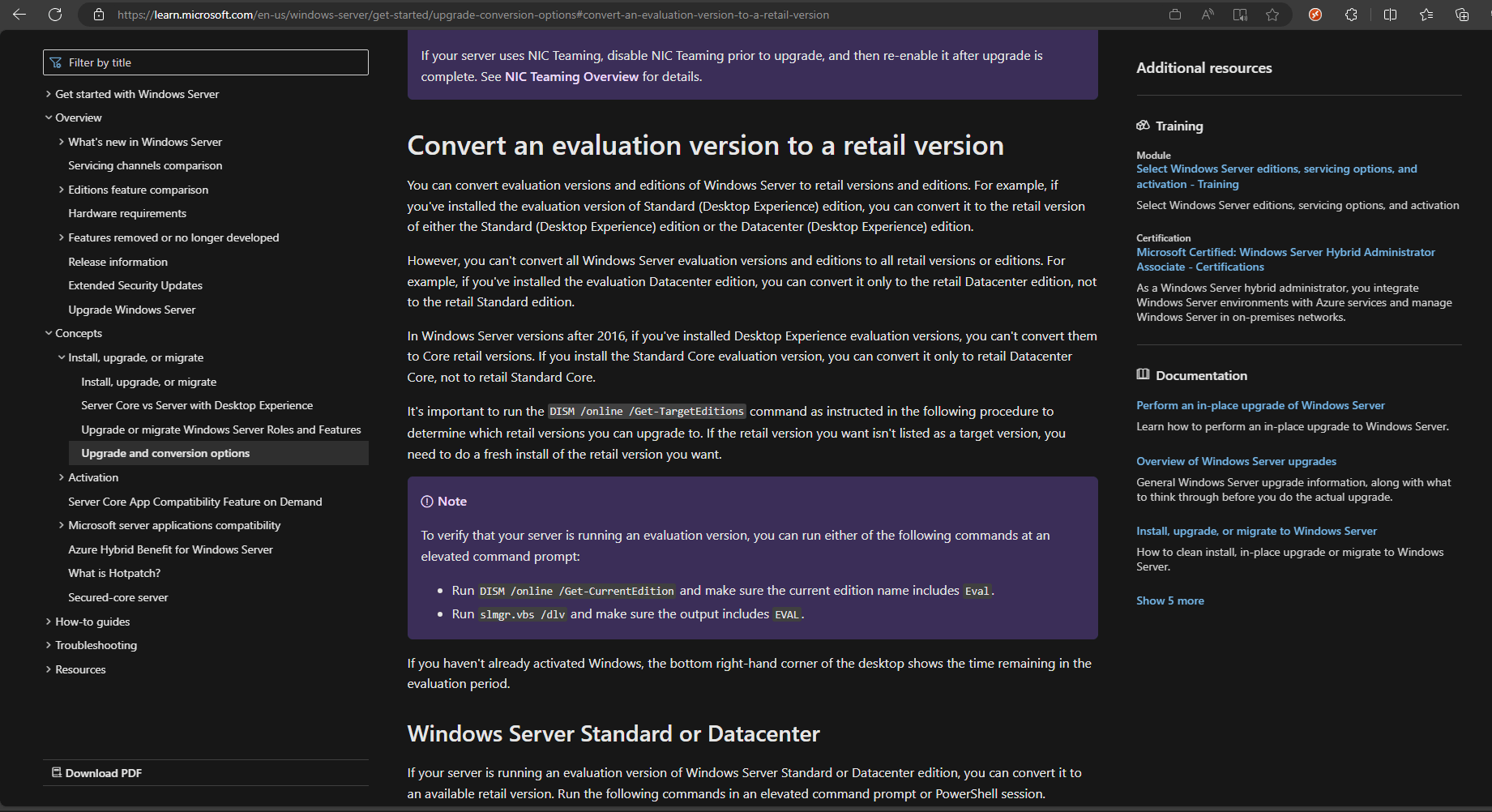The width and height of the screenshot is (1492, 812).
Task: Open browser Extensions puzzle icon
Action: (1351, 15)
